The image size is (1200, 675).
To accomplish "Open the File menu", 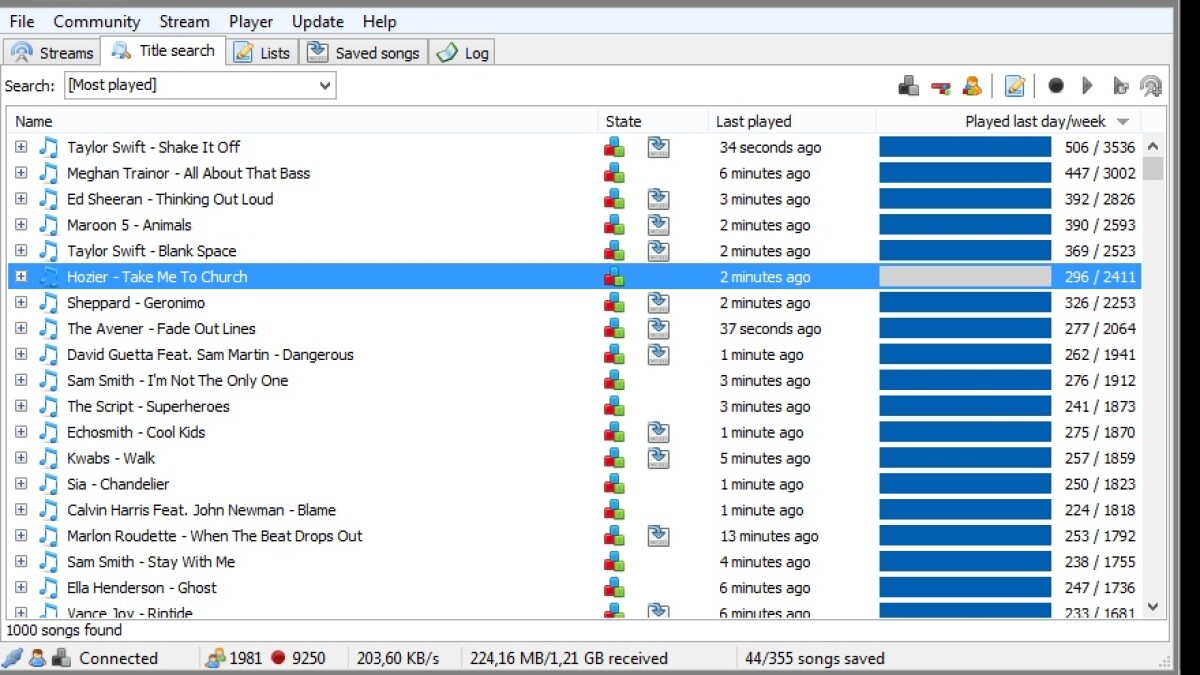I will pos(21,21).
